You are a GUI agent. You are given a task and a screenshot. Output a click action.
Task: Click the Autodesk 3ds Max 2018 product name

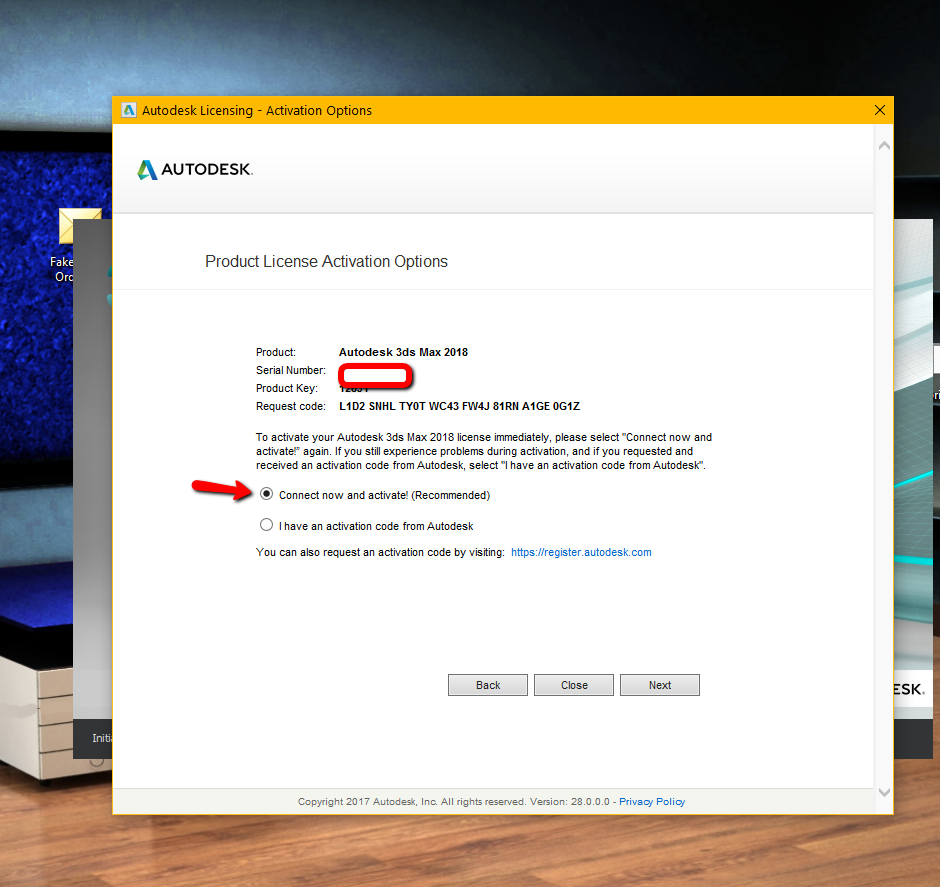point(403,352)
